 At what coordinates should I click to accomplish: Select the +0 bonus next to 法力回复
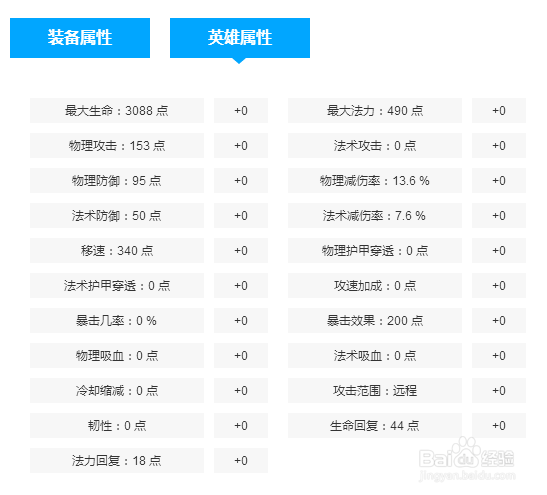click(x=241, y=460)
